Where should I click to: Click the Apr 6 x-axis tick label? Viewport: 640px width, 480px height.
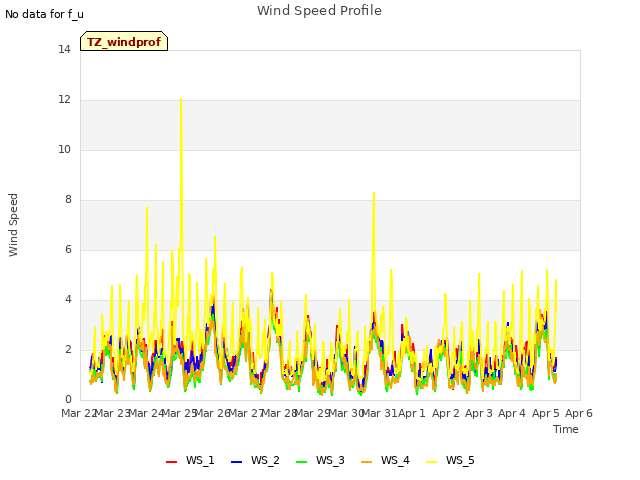(x=578, y=413)
